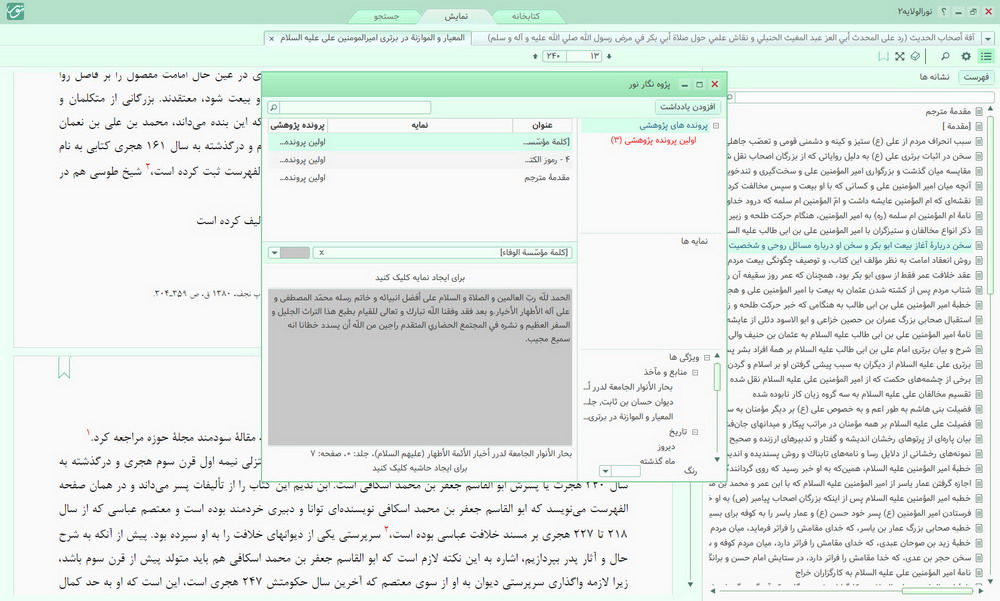Collapse the پرونده های پژوهشی tree node
The image size is (1000, 601).
(x=716, y=126)
